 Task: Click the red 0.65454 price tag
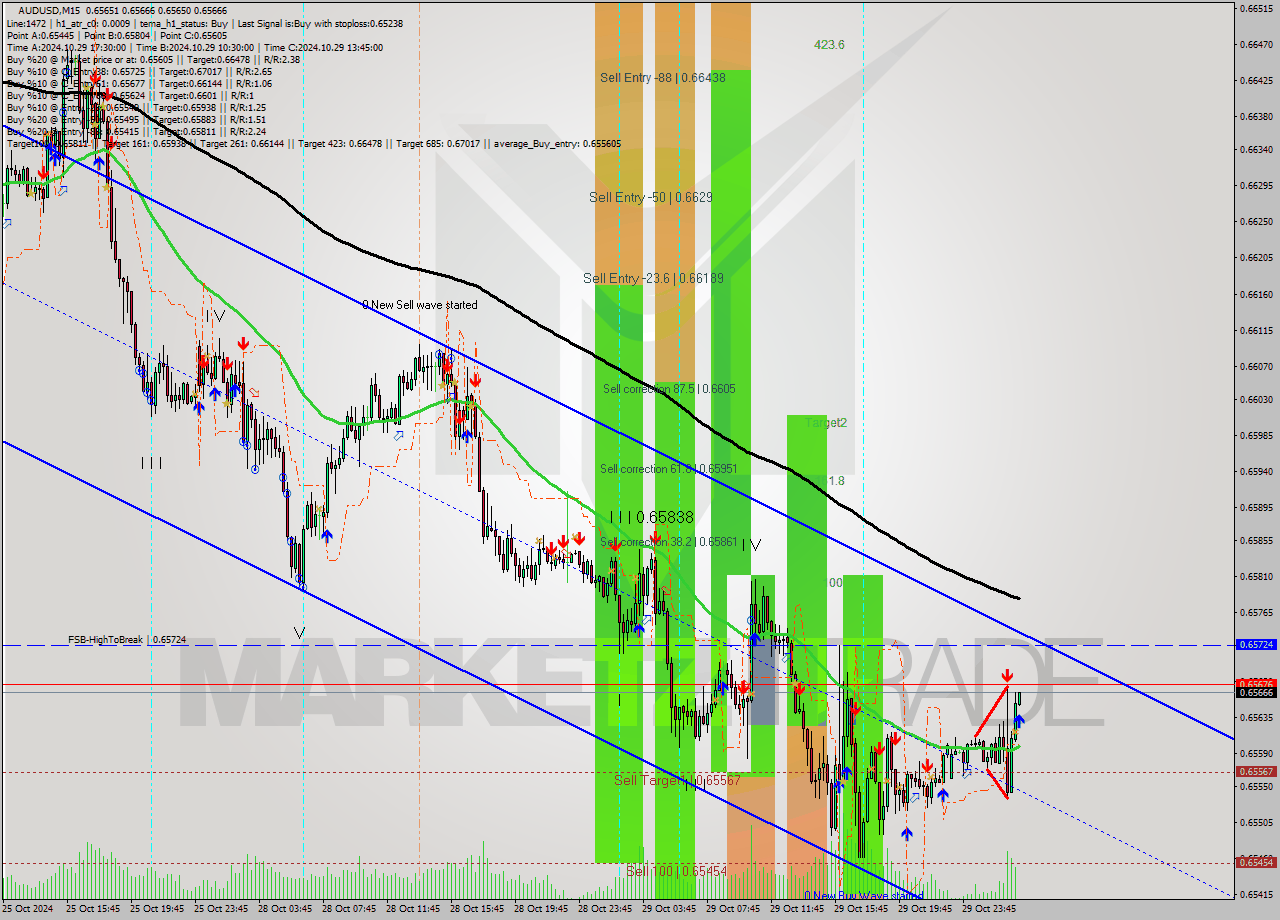point(1256,862)
